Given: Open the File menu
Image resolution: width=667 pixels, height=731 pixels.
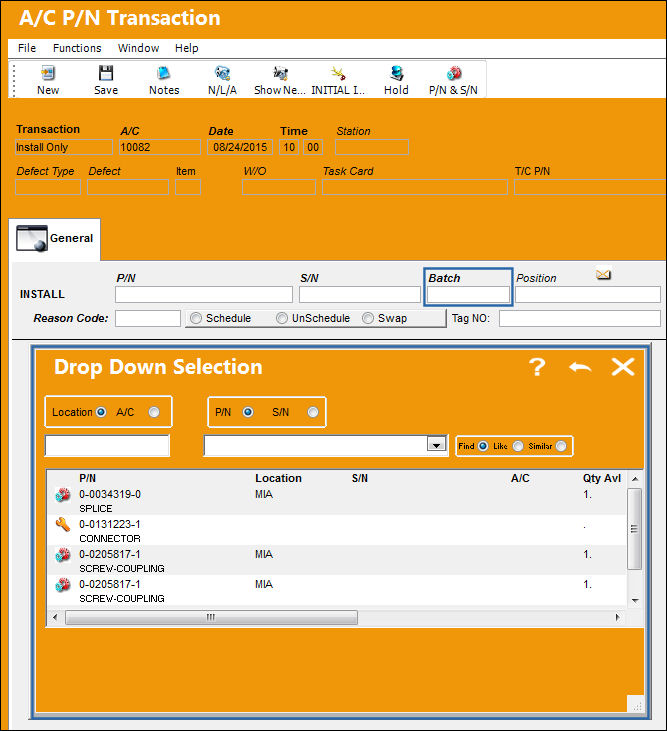Looking at the screenshot, I should point(27,48).
